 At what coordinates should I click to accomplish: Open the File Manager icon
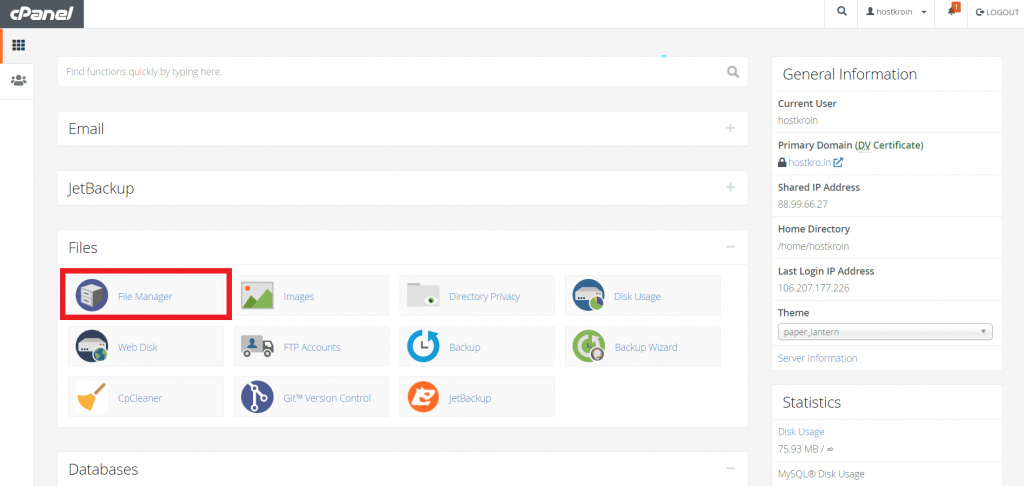(x=91, y=296)
